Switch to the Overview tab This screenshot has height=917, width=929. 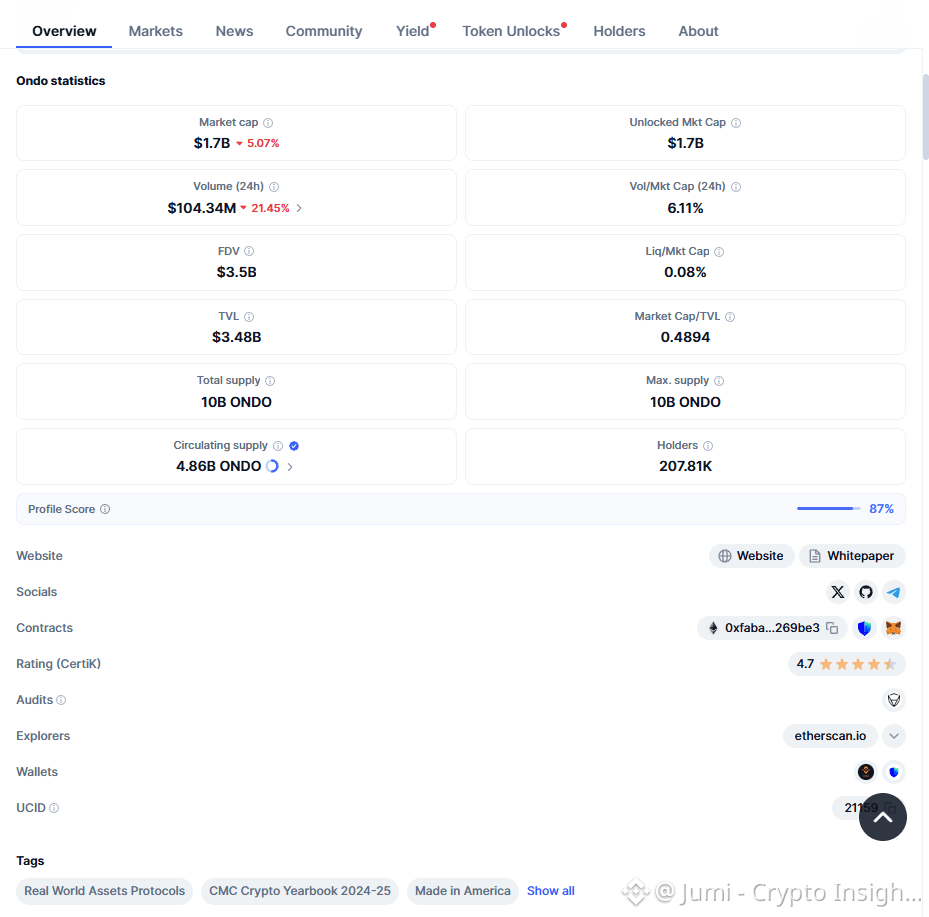(64, 31)
